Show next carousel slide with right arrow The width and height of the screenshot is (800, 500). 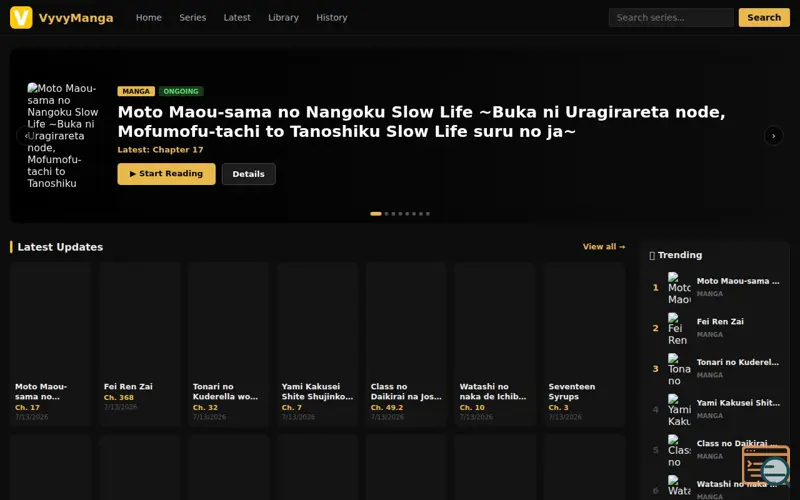coord(773,136)
